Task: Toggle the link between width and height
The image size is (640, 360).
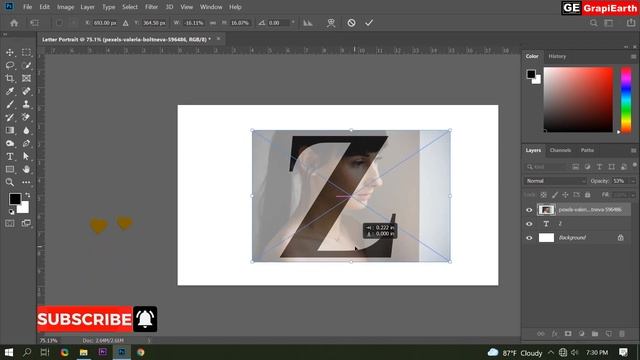Action: (213, 23)
